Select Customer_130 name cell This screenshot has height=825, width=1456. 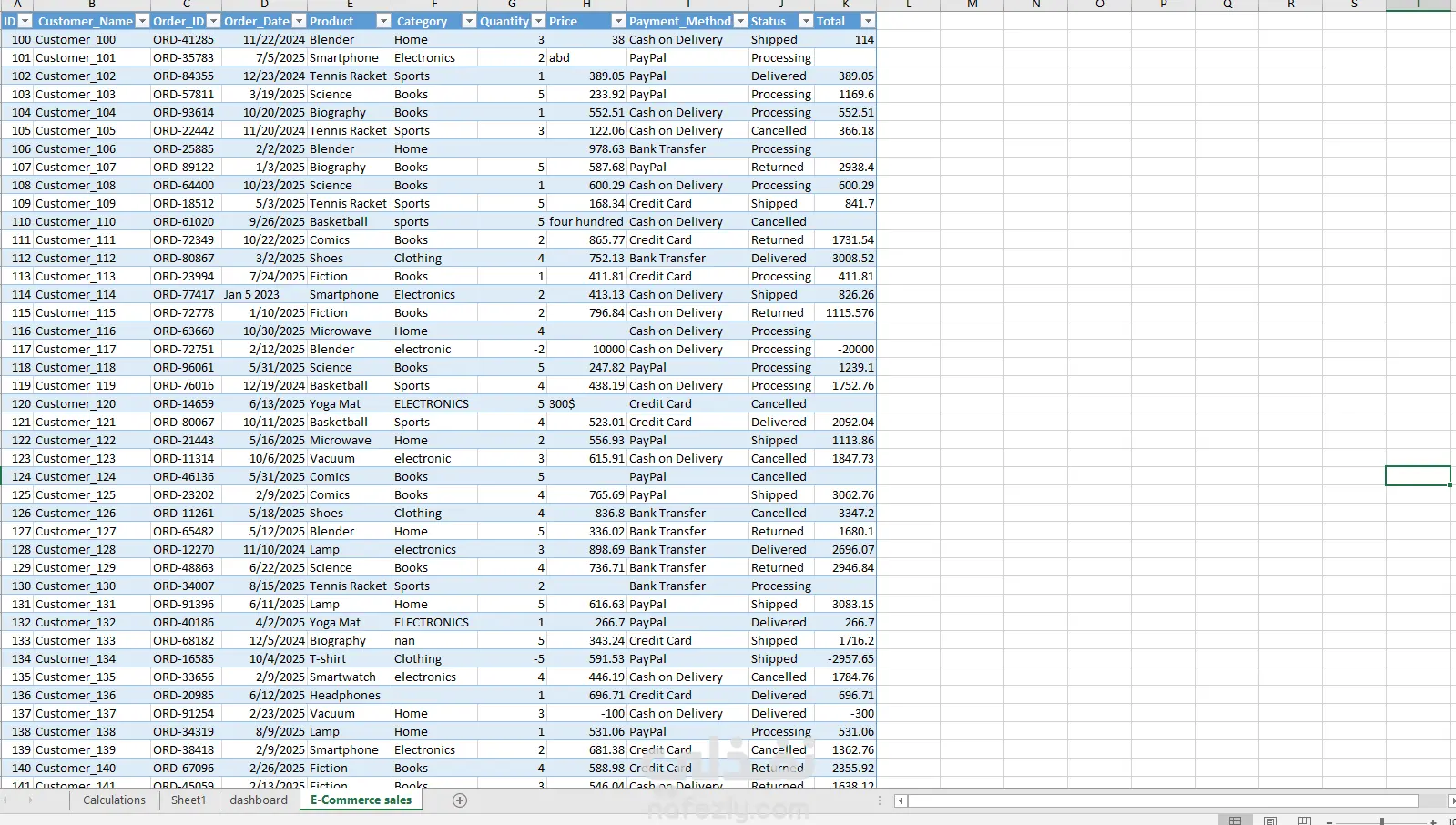(x=92, y=586)
